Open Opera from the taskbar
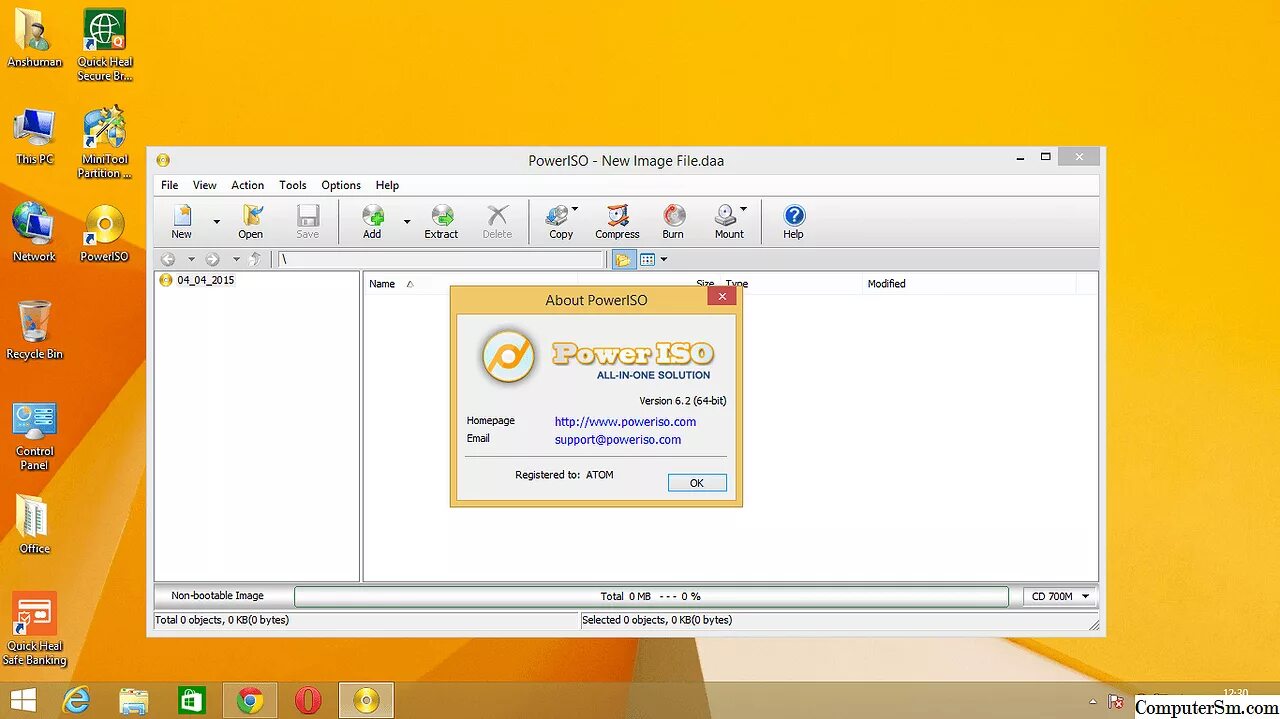 308,700
